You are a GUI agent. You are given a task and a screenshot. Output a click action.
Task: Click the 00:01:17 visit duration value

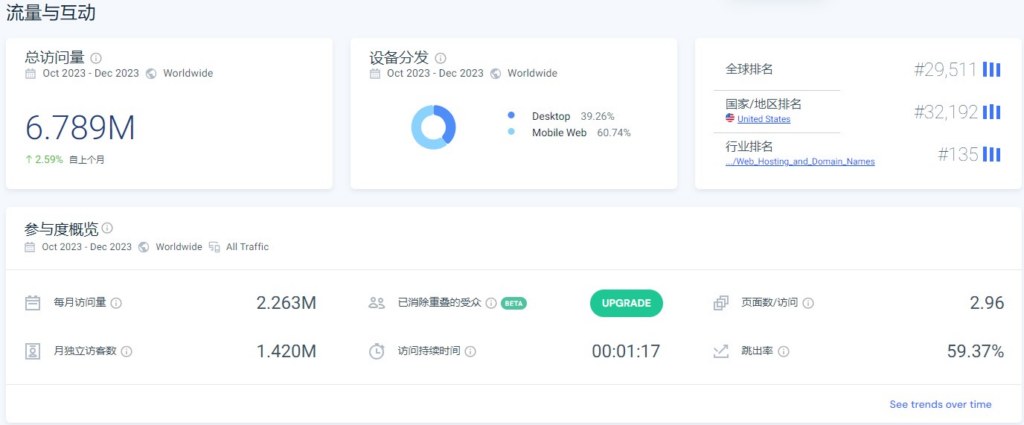click(x=626, y=351)
